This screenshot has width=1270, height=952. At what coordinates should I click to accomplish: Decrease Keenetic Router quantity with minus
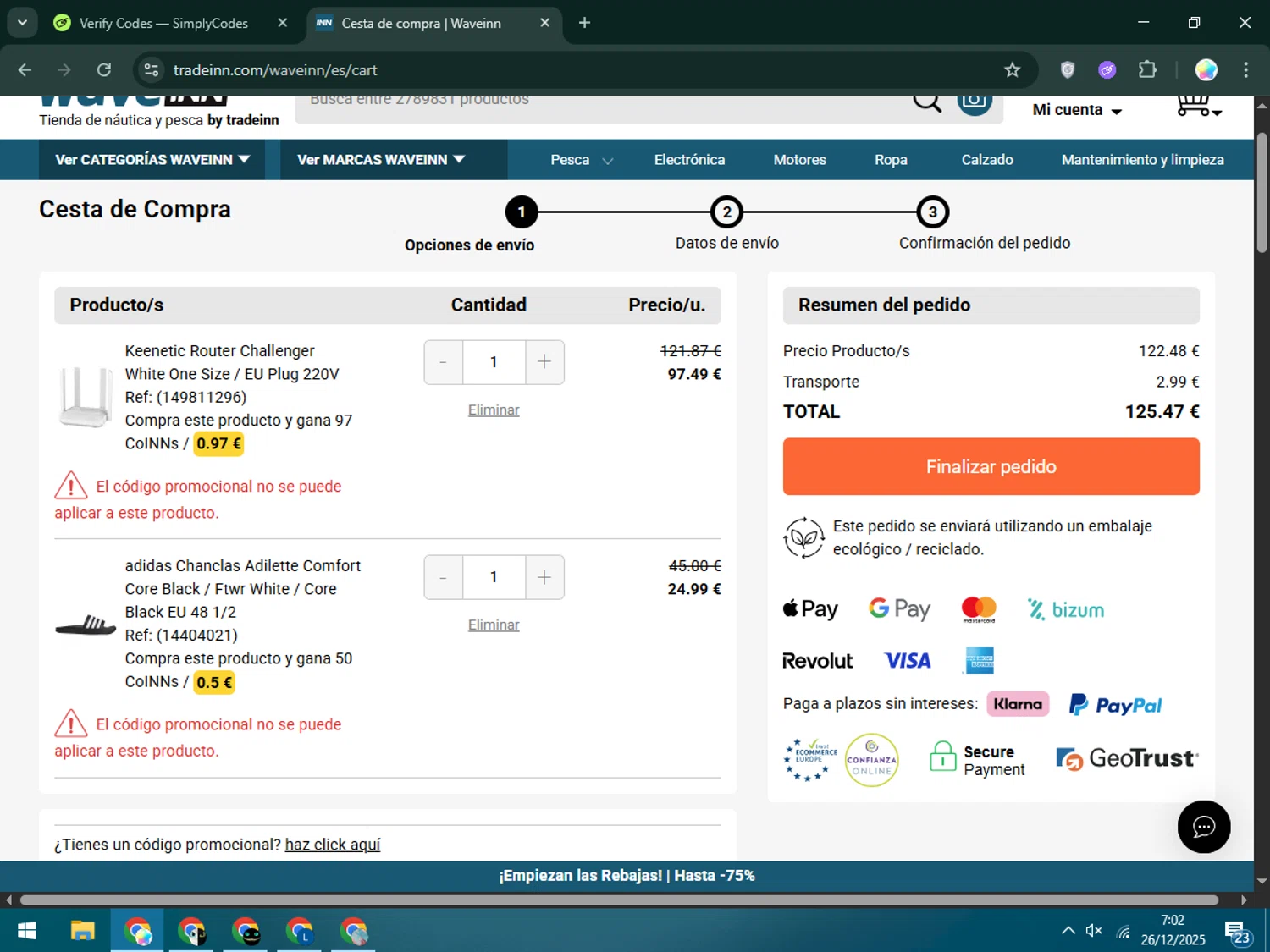click(443, 362)
